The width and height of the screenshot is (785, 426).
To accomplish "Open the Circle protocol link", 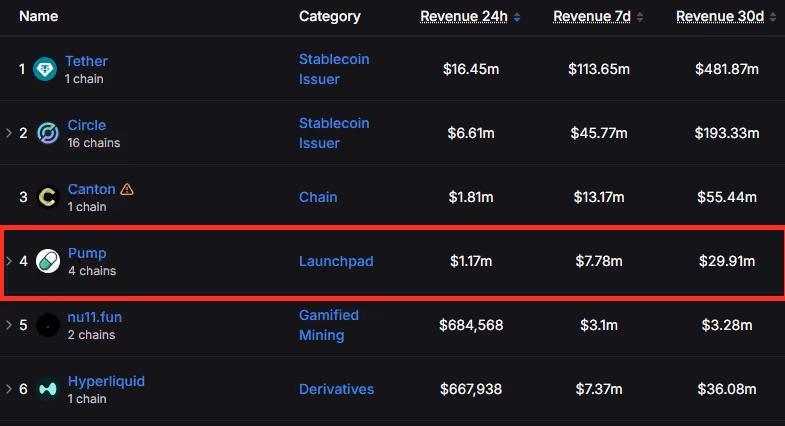I will tap(87, 125).
